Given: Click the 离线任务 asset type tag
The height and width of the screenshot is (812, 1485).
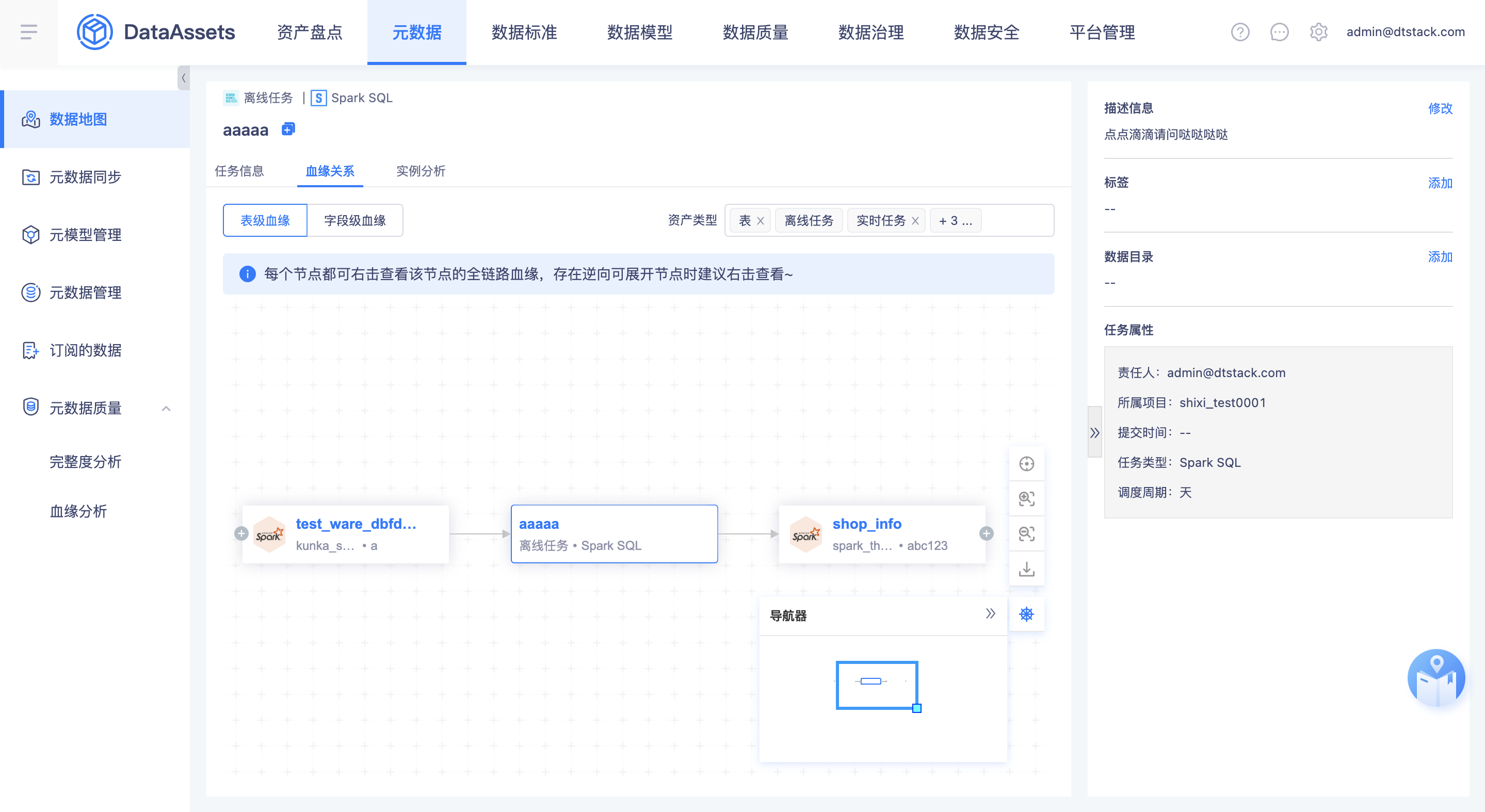Looking at the screenshot, I should pos(809,221).
